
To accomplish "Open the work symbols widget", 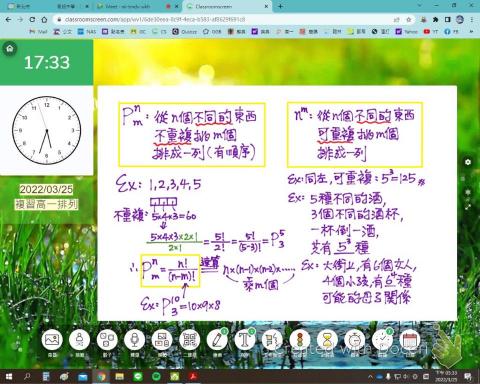I will pos(272,340).
